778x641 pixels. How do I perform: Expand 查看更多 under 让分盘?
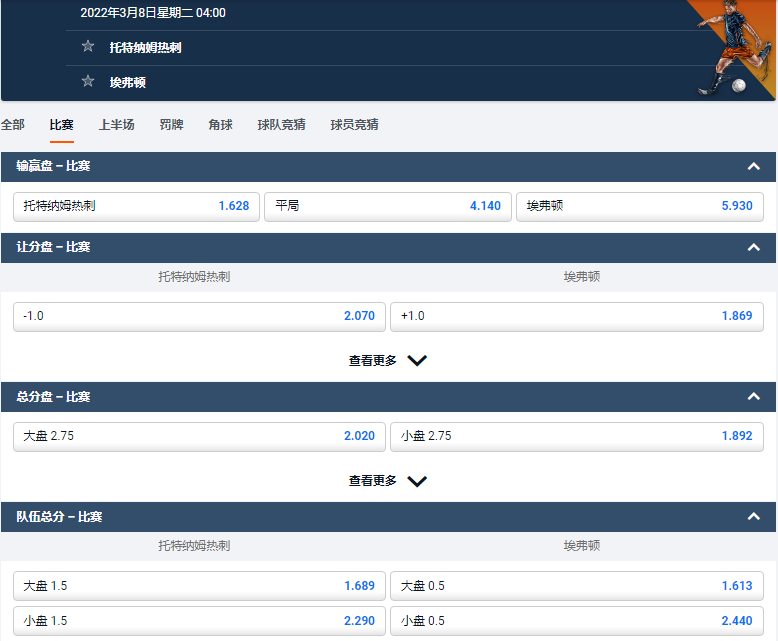(x=388, y=361)
